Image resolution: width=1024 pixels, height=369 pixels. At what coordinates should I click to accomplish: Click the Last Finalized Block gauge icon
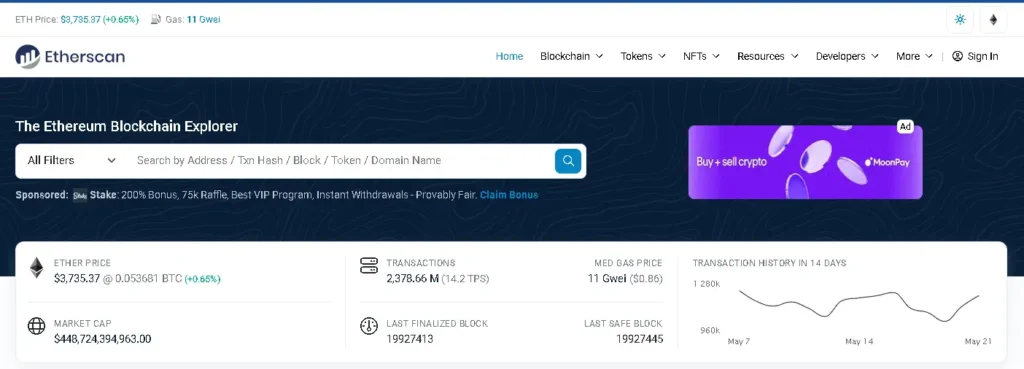pyautogui.click(x=369, y=326)
